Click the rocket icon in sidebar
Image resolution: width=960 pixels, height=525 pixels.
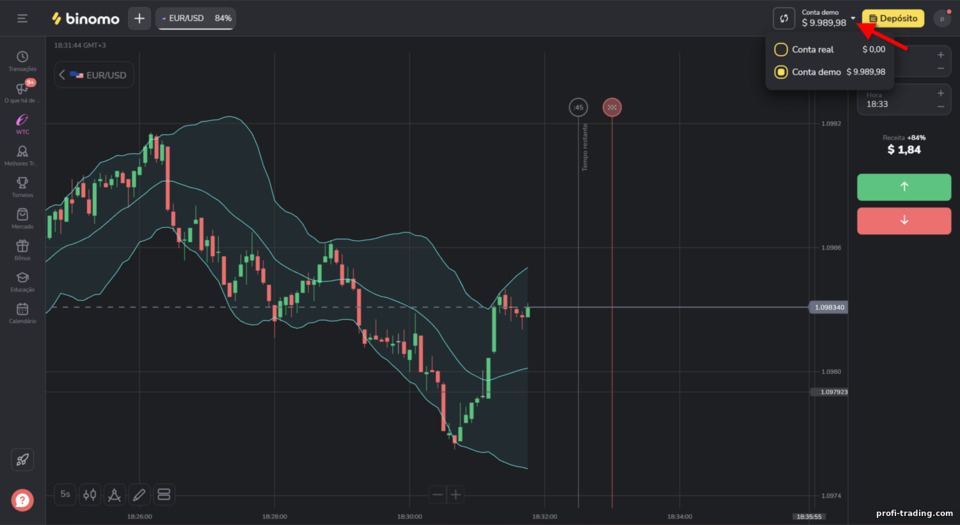coord(22,460)
